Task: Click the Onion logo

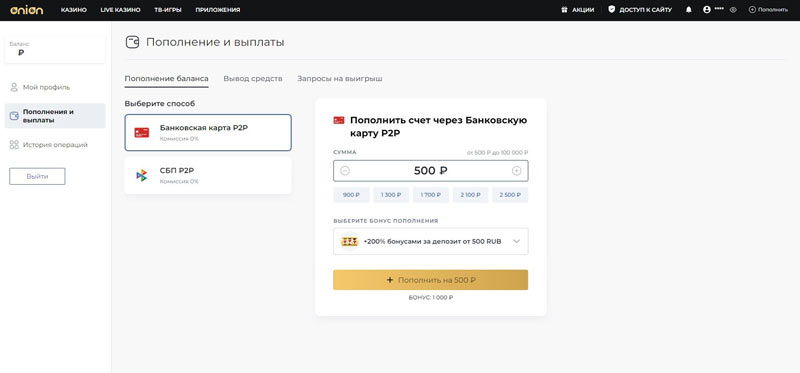Action: point(27,10)
